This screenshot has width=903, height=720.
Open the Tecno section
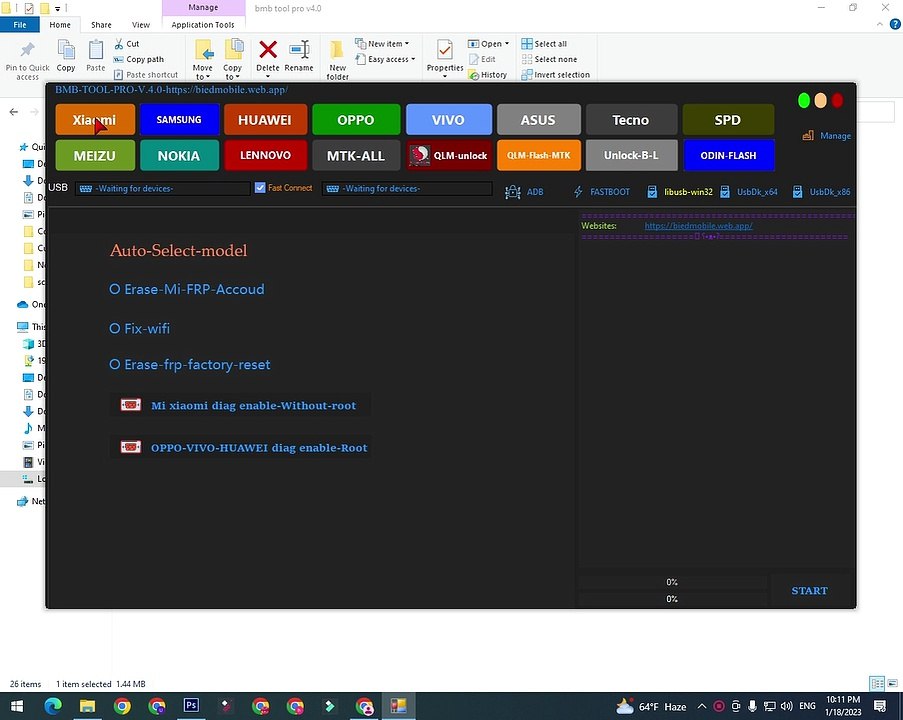click(x=631, y=119)
